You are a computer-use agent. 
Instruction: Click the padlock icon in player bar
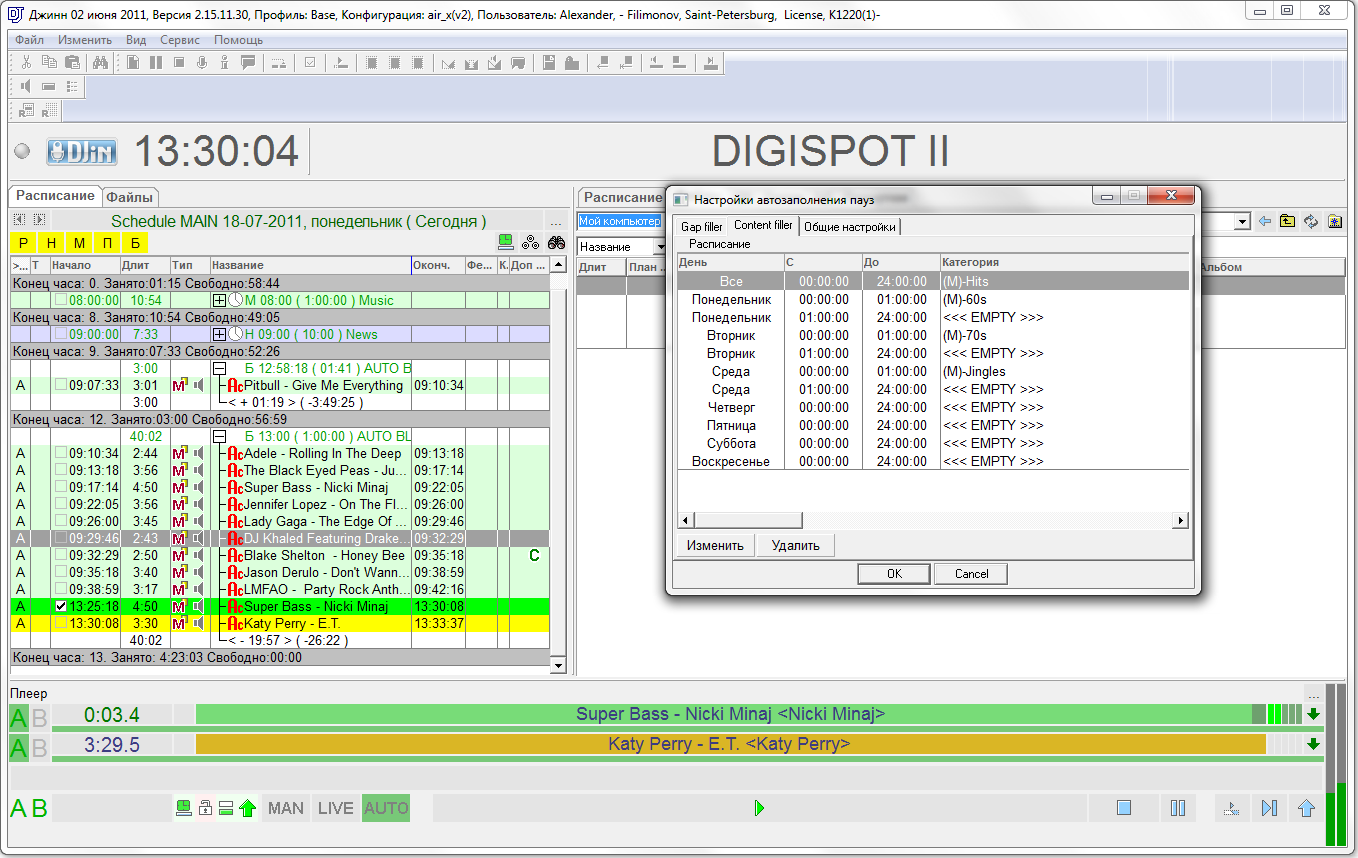point(206,808)
